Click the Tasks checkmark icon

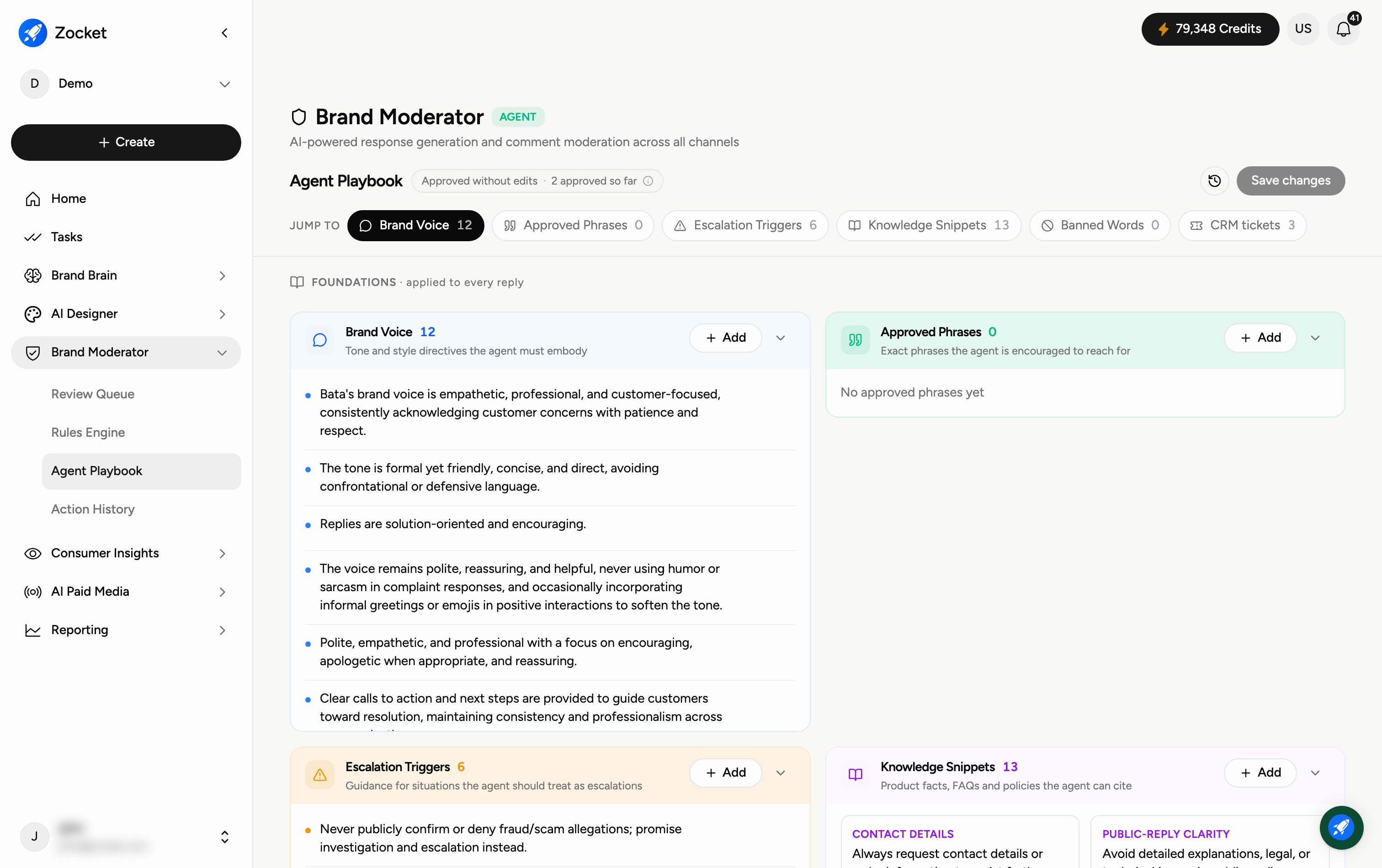coord(33,238)
